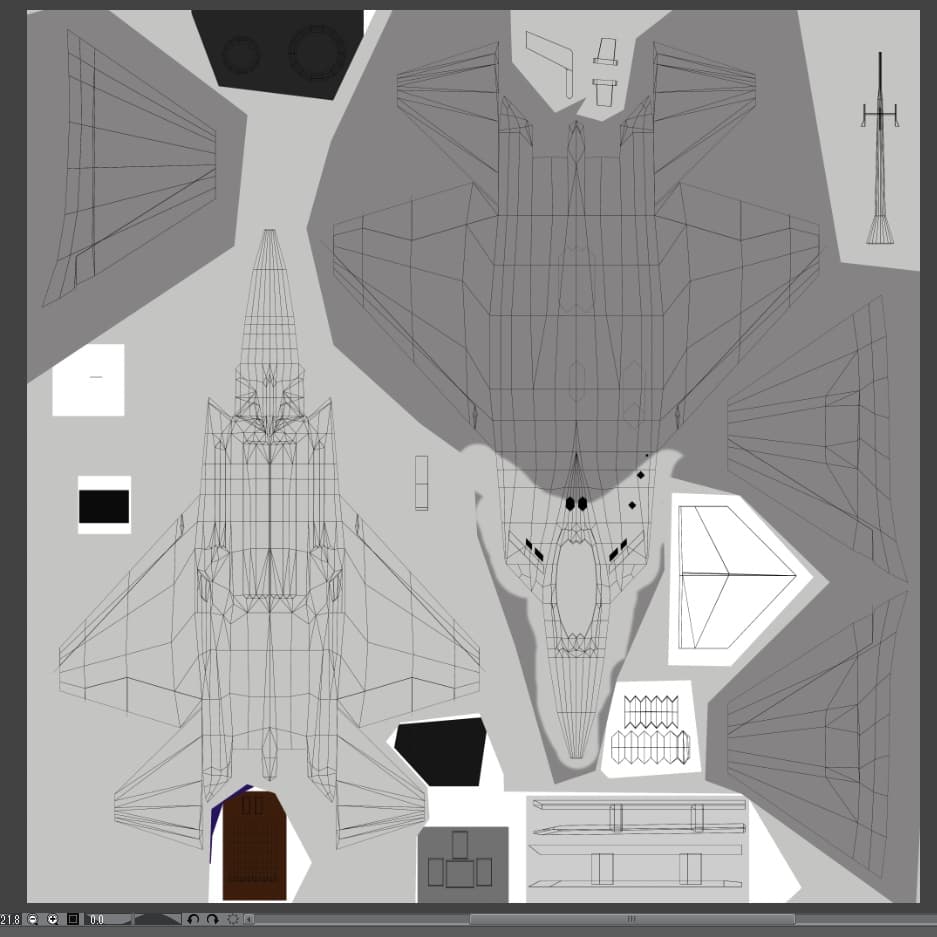937x937 pixels.
Task: Click the black rectangle in the white frame
Action: coord(104,507)
